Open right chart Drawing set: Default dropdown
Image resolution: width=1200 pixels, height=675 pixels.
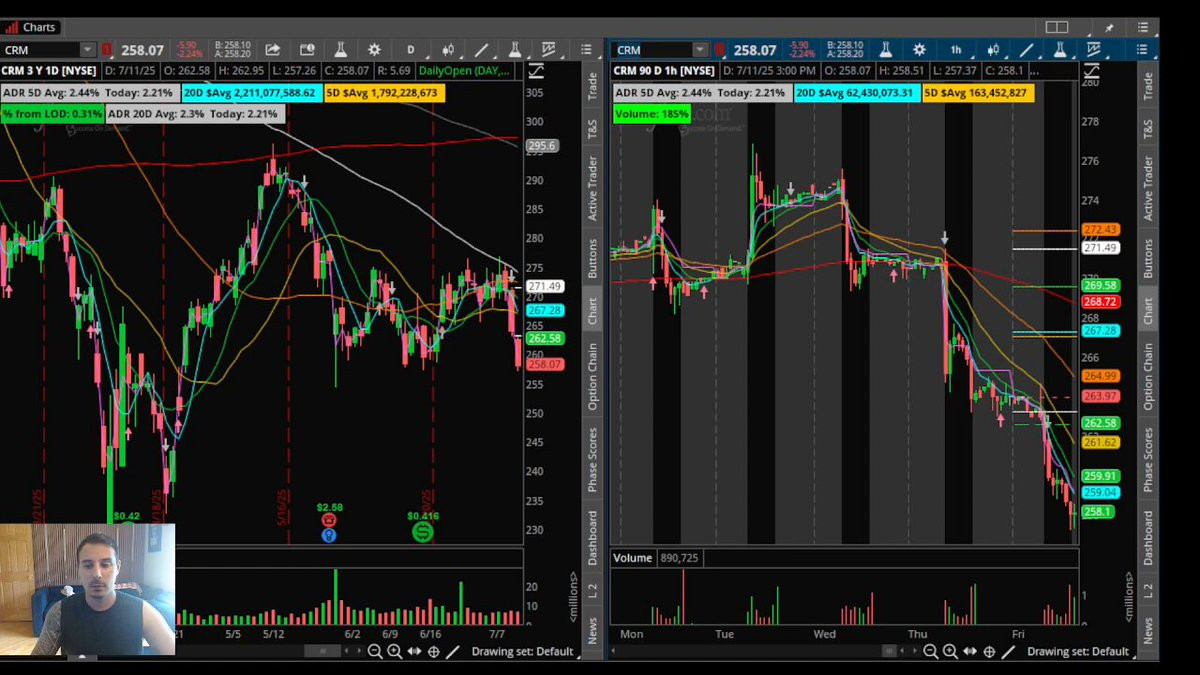(1078, 652)
